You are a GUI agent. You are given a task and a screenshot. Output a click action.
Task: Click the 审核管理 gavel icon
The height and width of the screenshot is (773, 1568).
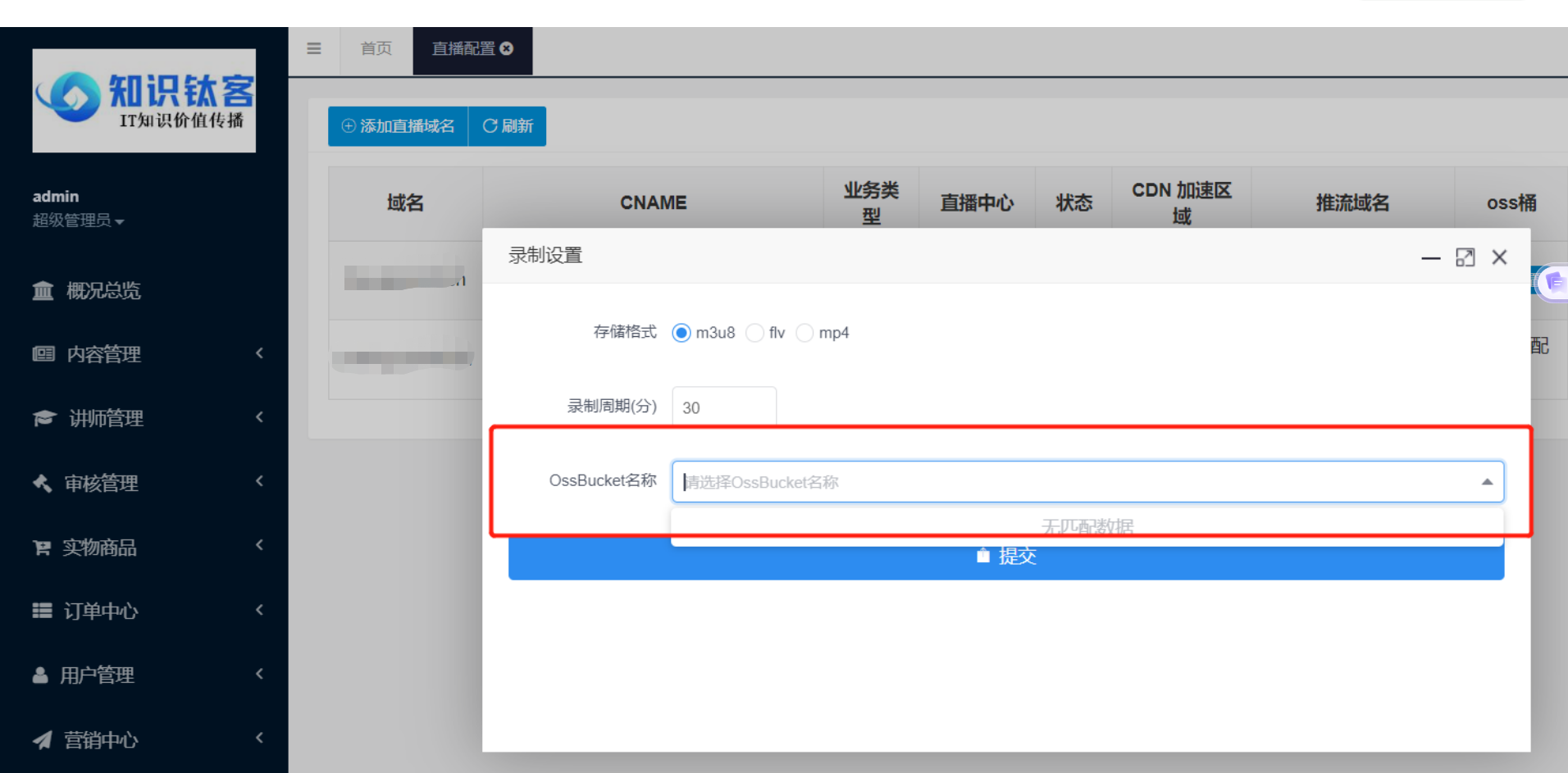pos(42,483)
